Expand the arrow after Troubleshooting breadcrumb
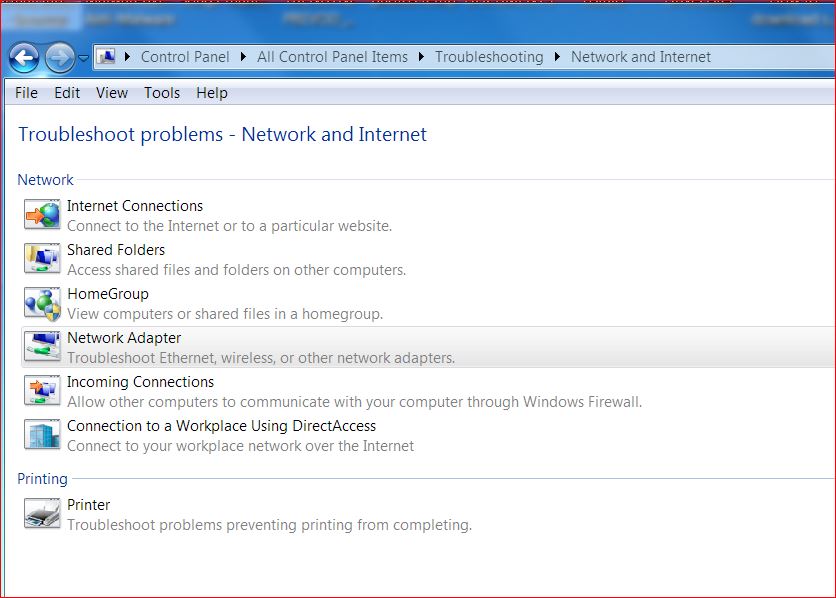The height and width of the screenshot is (598, 836). click(x=557, y=57)
